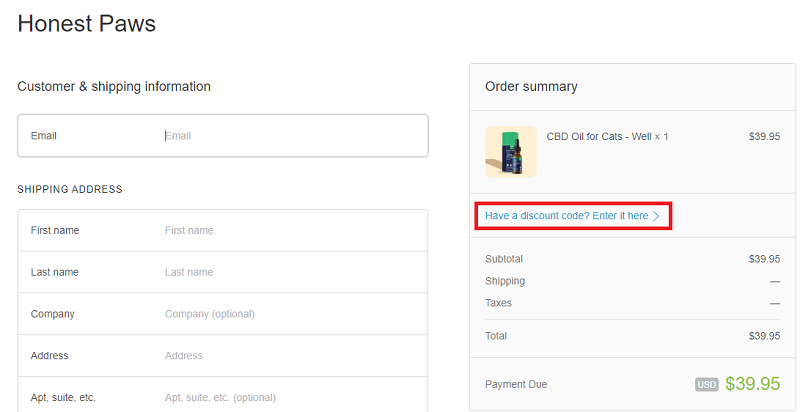Click the Subtotal row amount

(x=764, y=259)
